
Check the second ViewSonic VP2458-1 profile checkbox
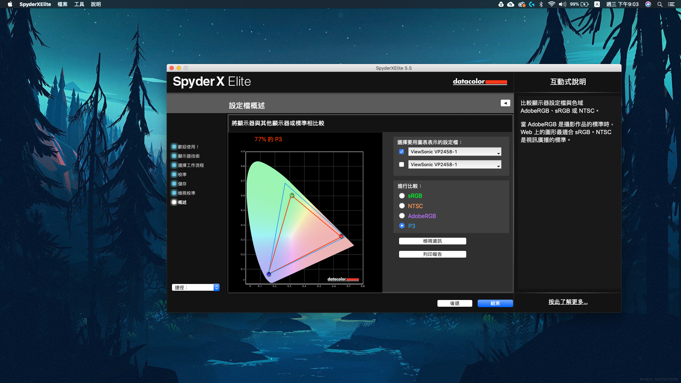(x=401, y=165)
